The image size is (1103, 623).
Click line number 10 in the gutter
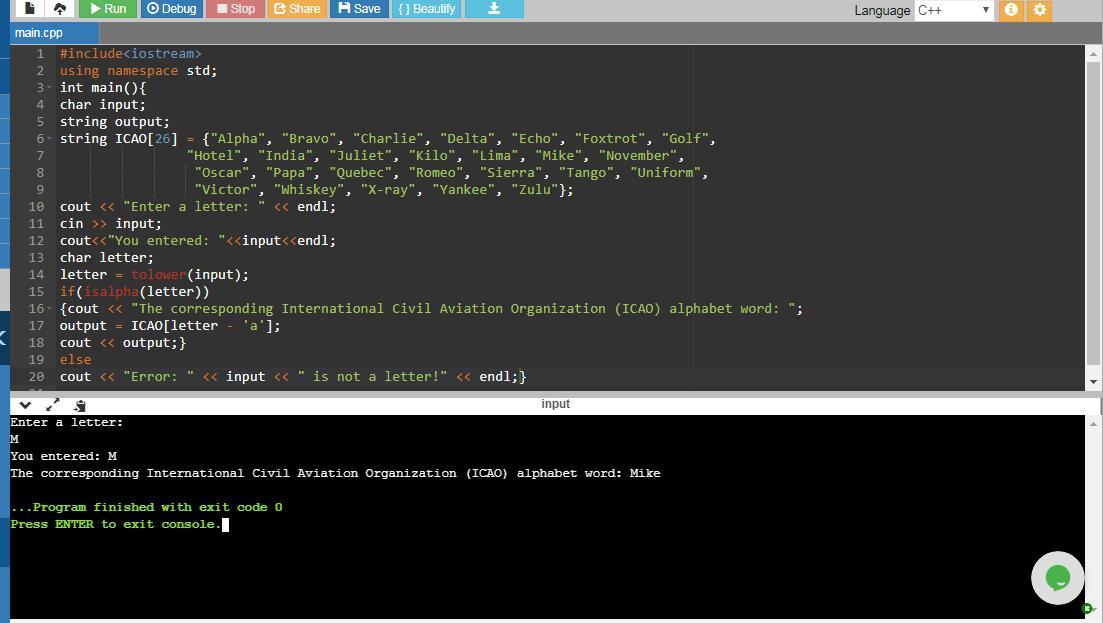[36, 207]
